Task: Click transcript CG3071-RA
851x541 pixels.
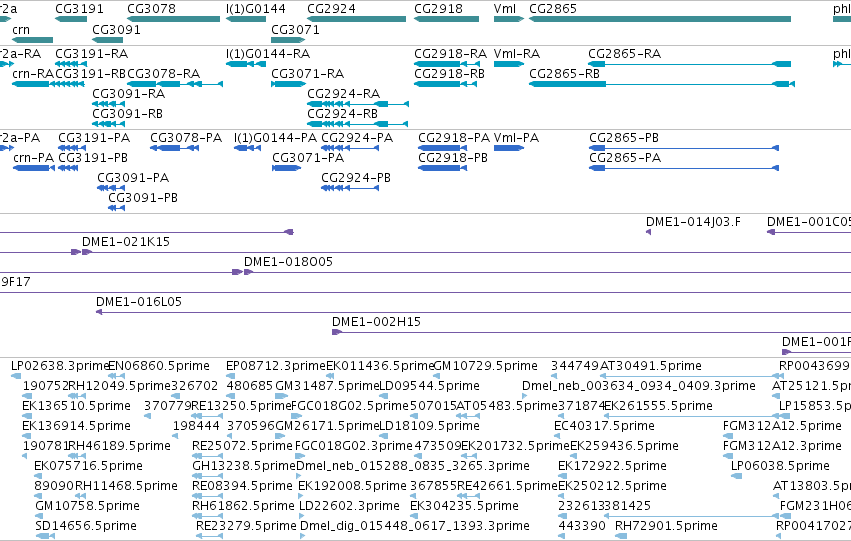Action: 308,74
